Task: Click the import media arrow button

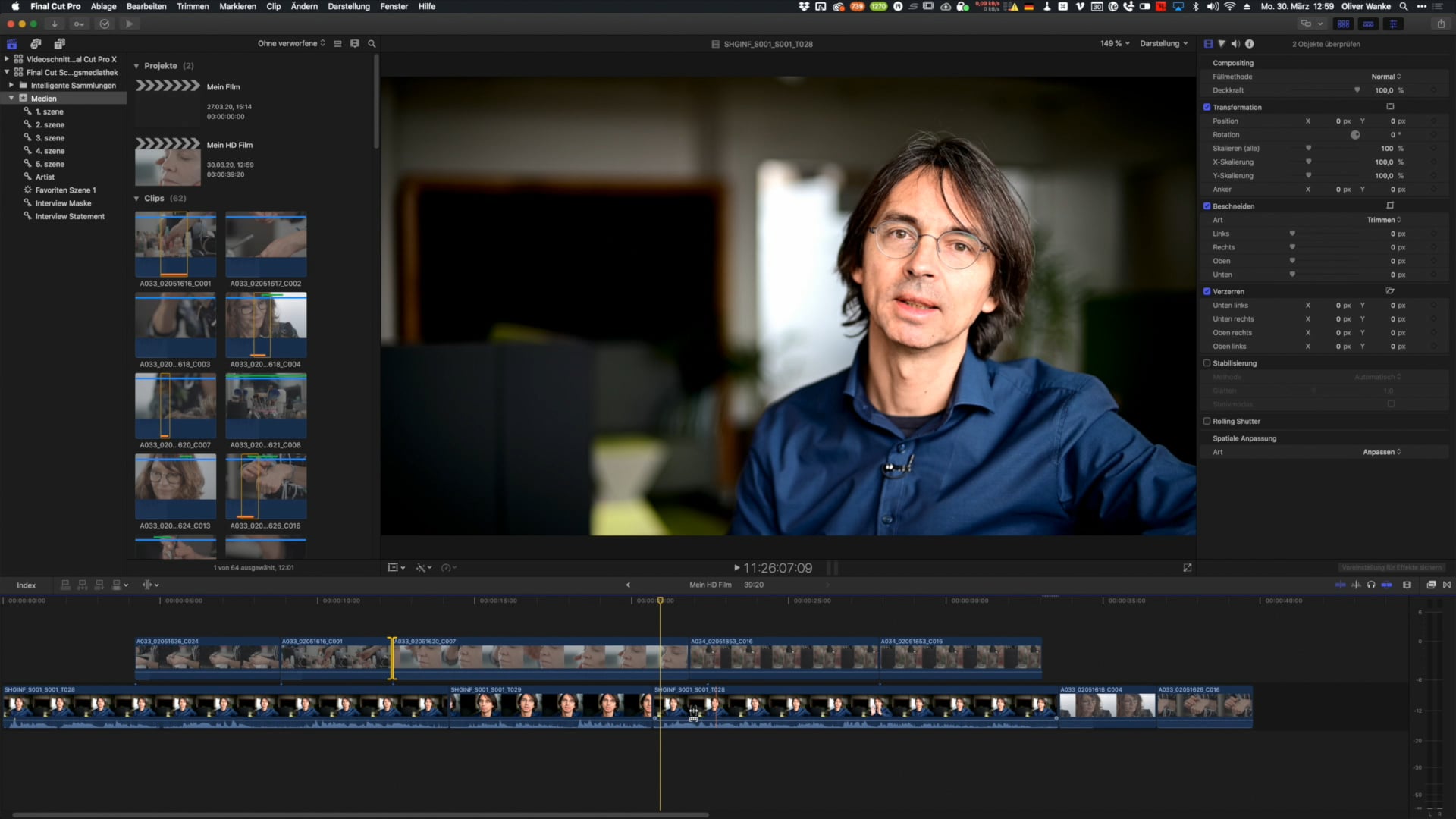Action: (x=55, y=24)
